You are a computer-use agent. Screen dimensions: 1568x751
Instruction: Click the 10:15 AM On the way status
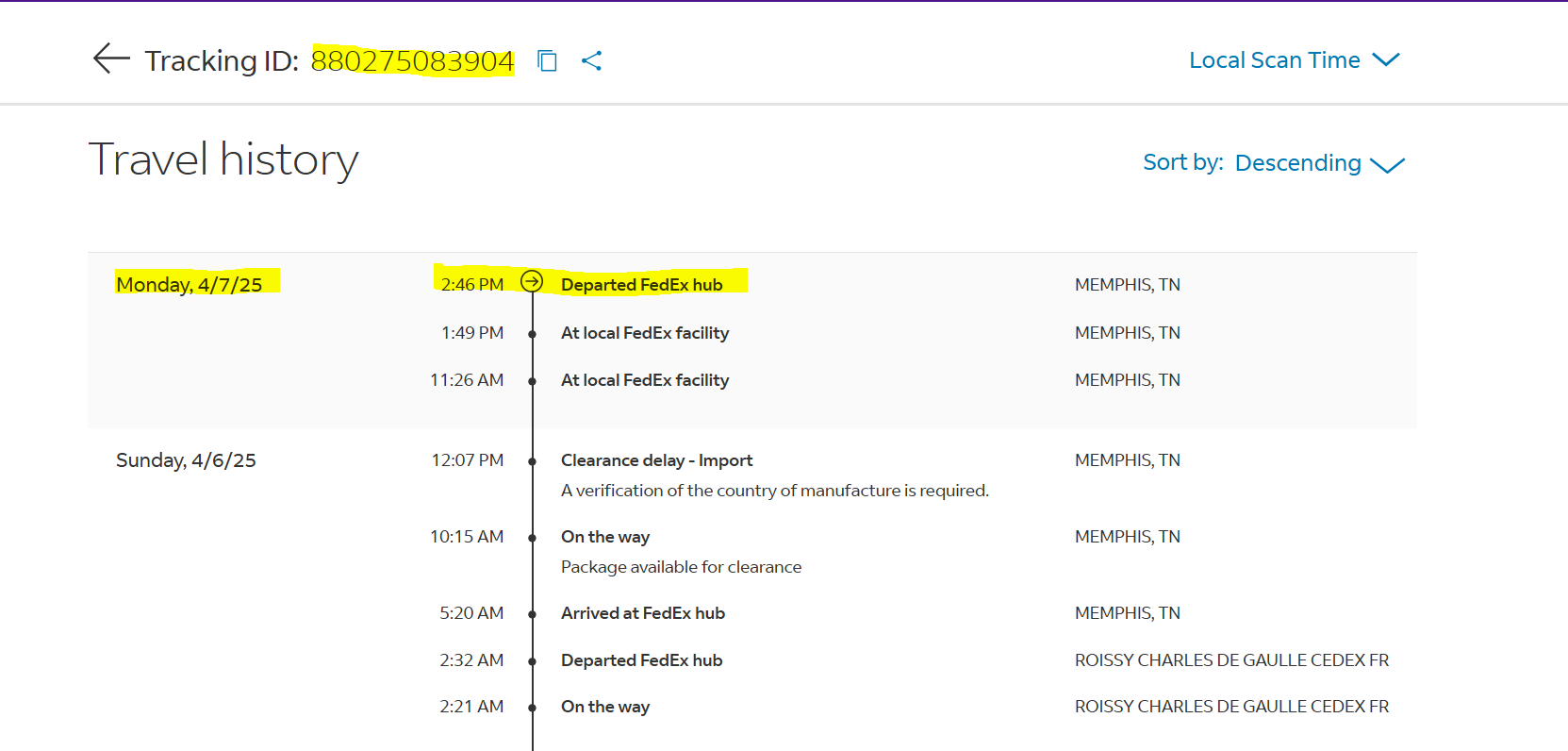click(605, 536)
